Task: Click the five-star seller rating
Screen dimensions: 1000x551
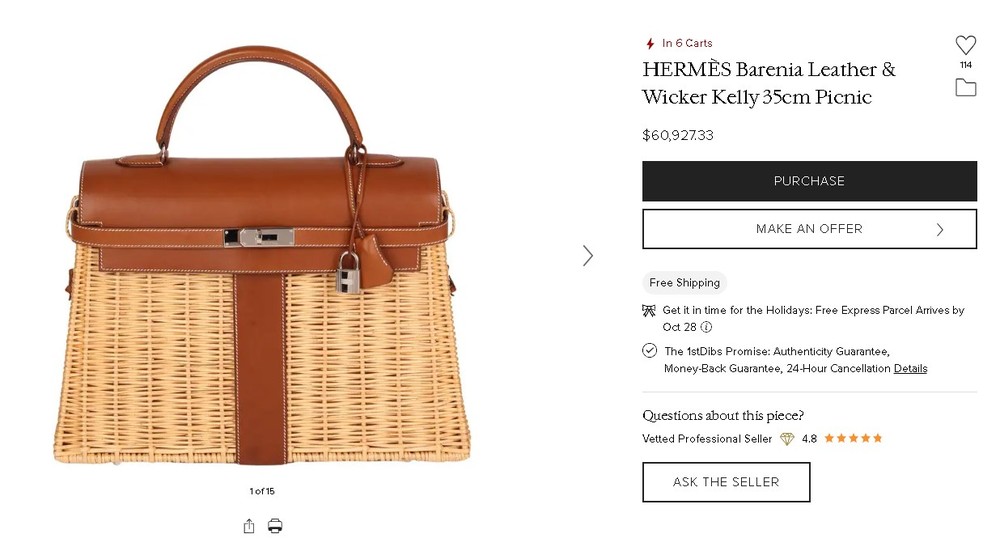Action: click(853, 439)
